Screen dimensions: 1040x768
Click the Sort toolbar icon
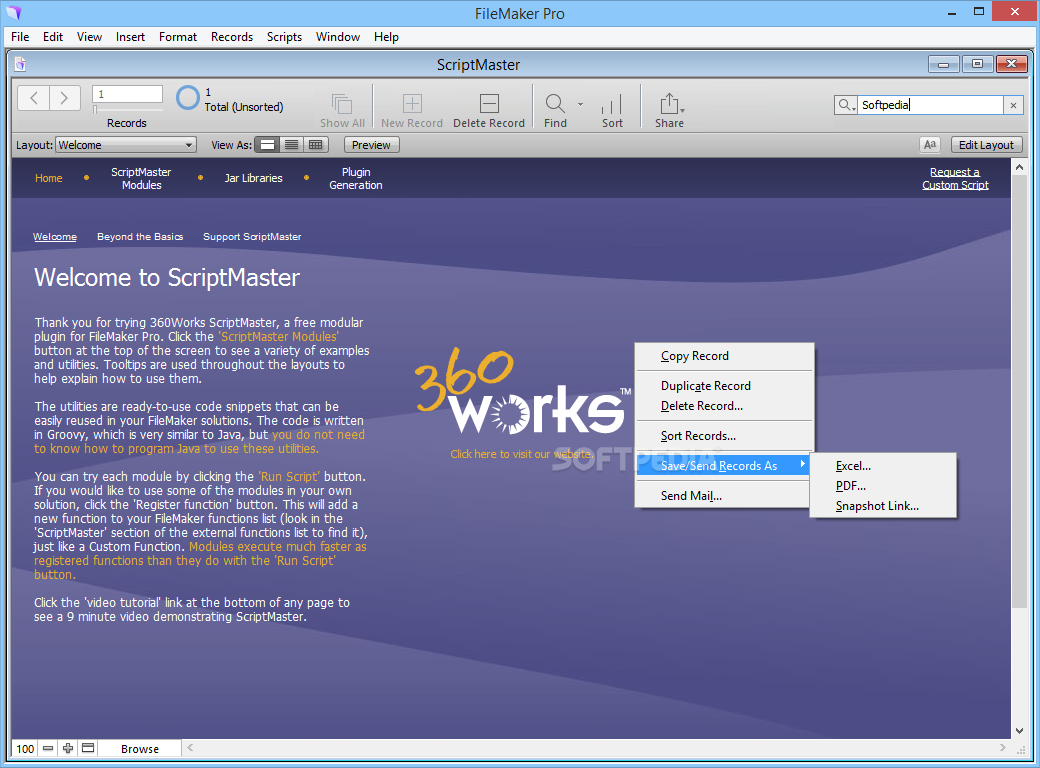coord(612,104)
